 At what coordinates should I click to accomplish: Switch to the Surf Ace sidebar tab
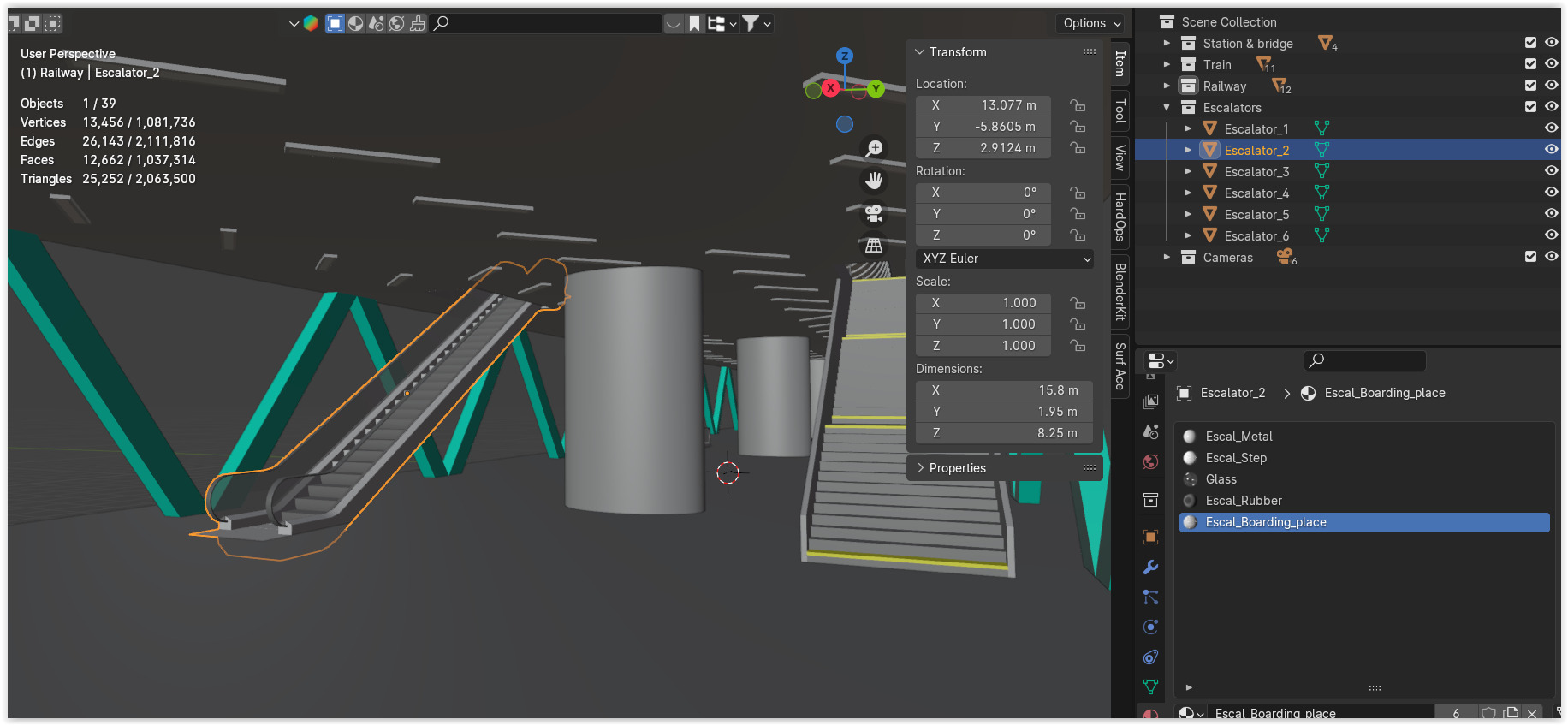1120,365
